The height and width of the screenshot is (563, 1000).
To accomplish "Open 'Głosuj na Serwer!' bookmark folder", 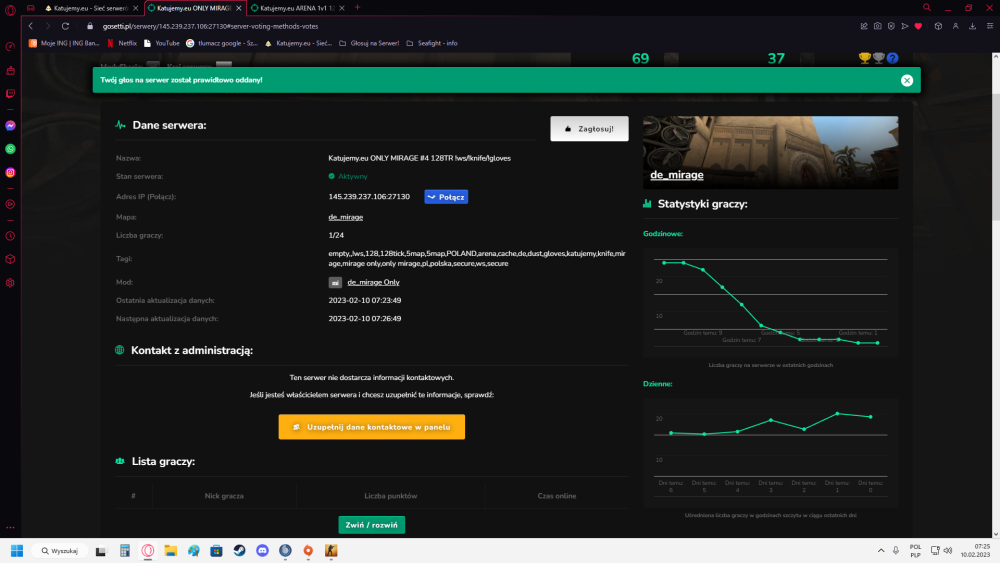I will click(x=369, y=43).
